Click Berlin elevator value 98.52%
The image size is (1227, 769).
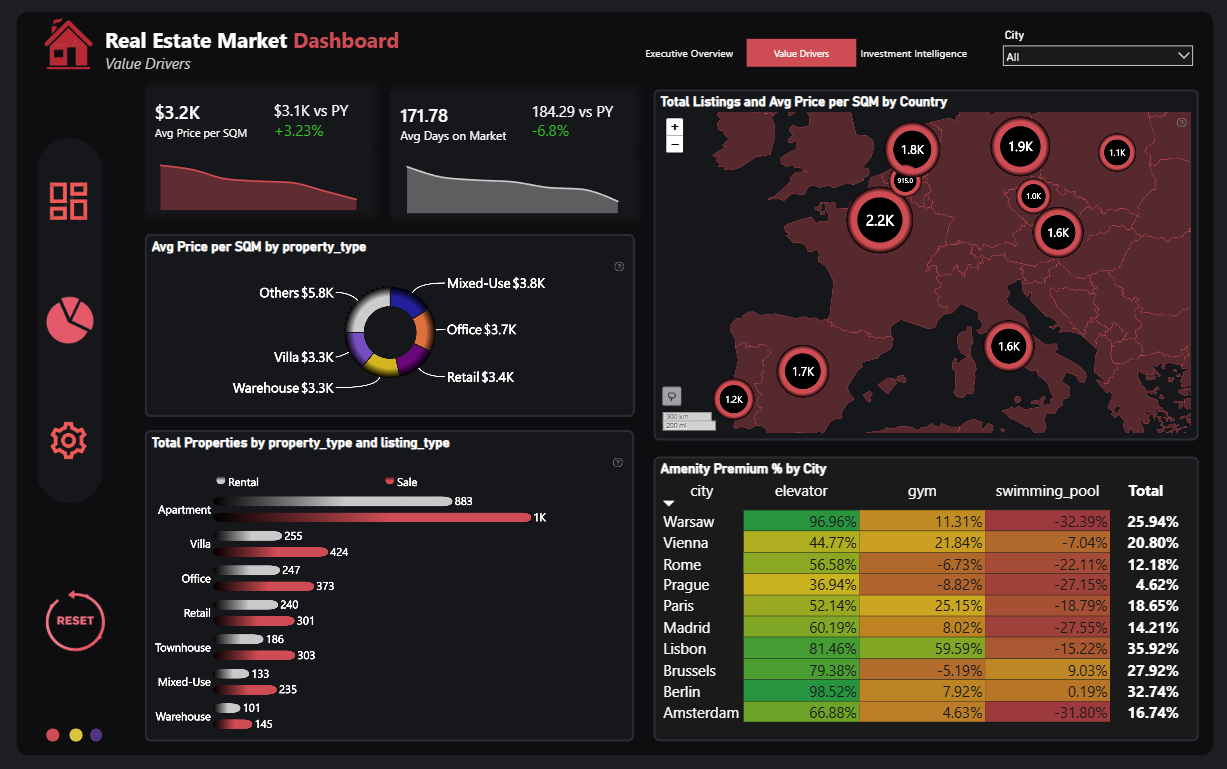click(x=800, y=692)
